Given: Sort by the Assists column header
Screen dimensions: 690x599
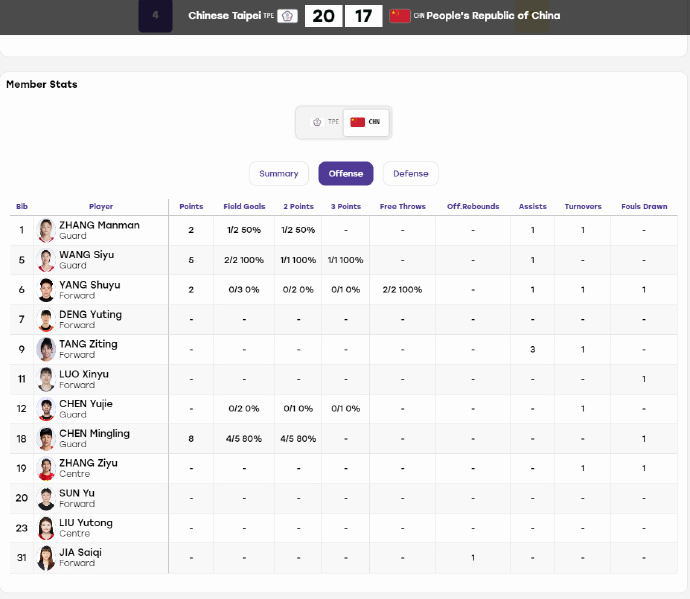Looking at the screenshot, I should coord(532,206).
